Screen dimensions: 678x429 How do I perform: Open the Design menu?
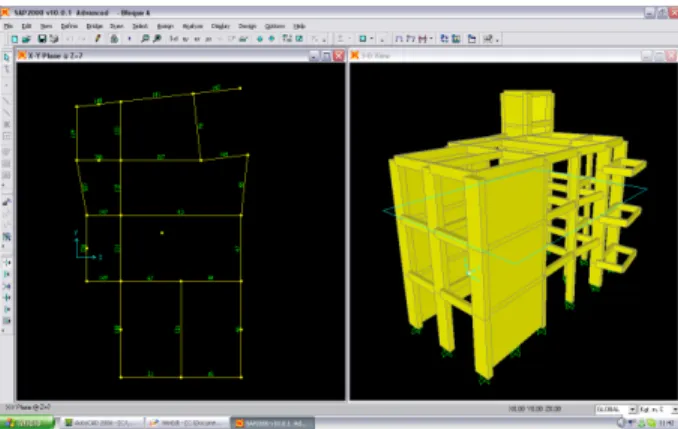(x=247, y=26)
